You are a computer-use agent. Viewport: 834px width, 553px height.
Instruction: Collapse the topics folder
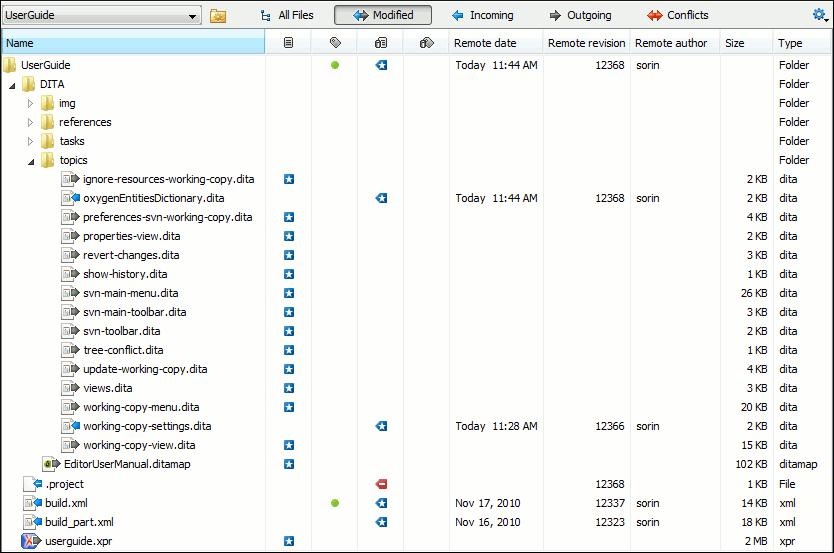[x=30, y=160]
